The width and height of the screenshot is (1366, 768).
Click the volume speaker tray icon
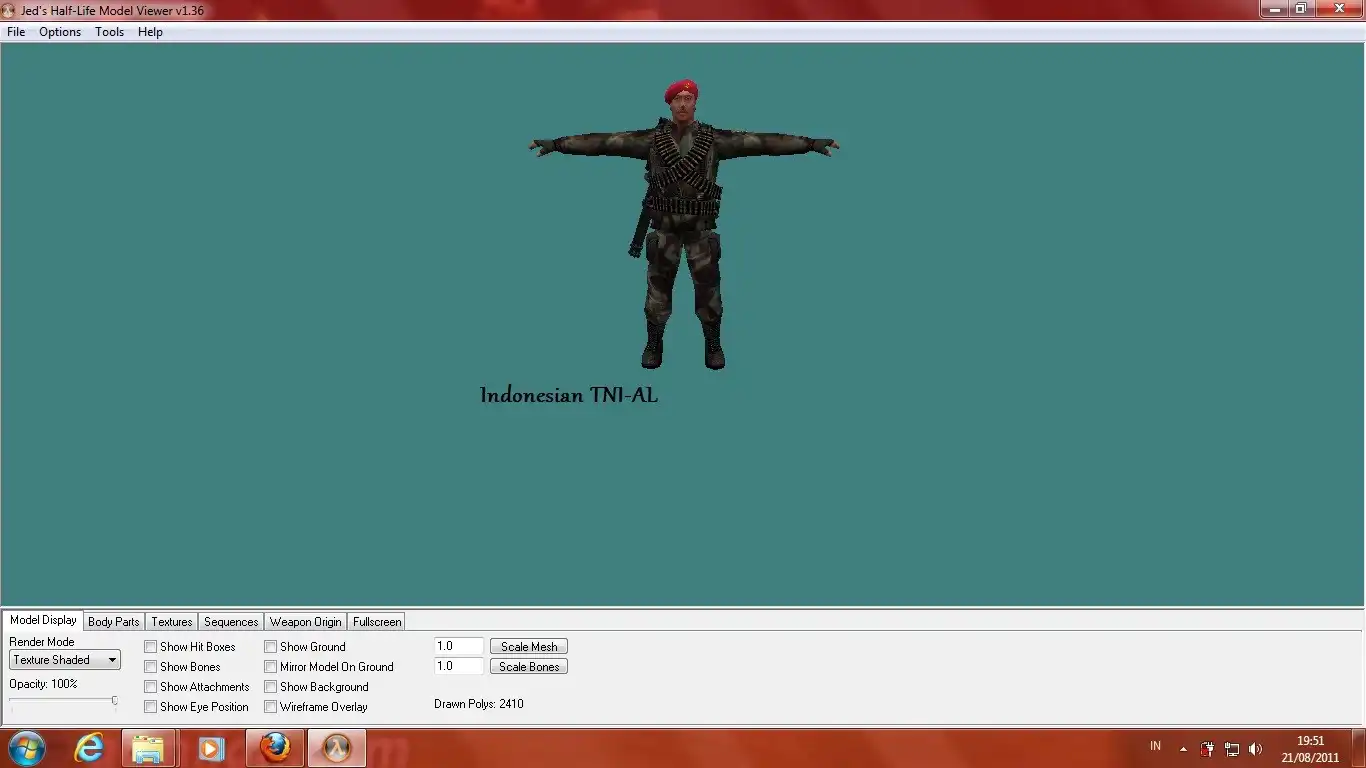click(x=1256, y=748)
